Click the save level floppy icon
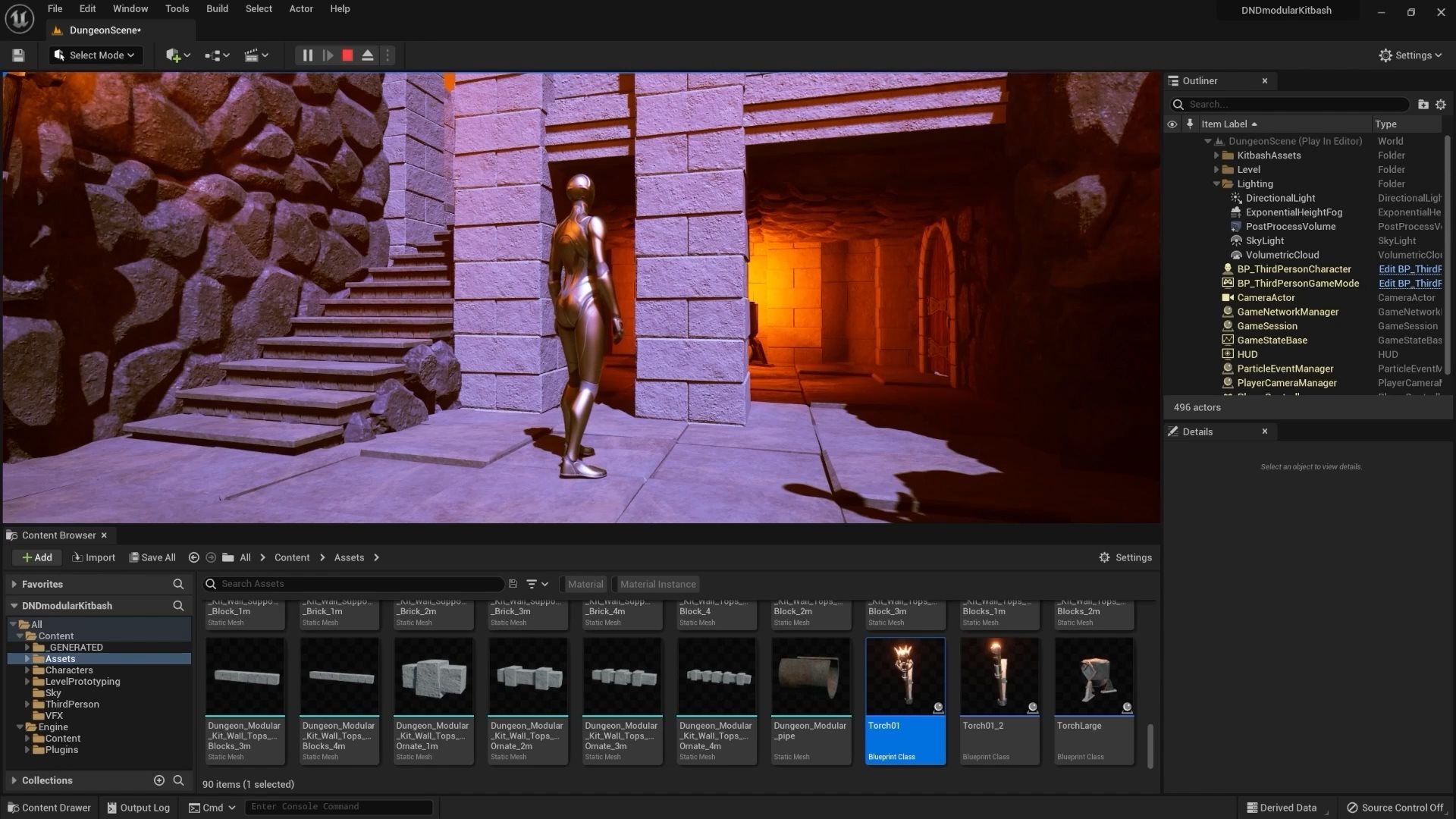This screenshot has width=1456, height=819. 18,55
